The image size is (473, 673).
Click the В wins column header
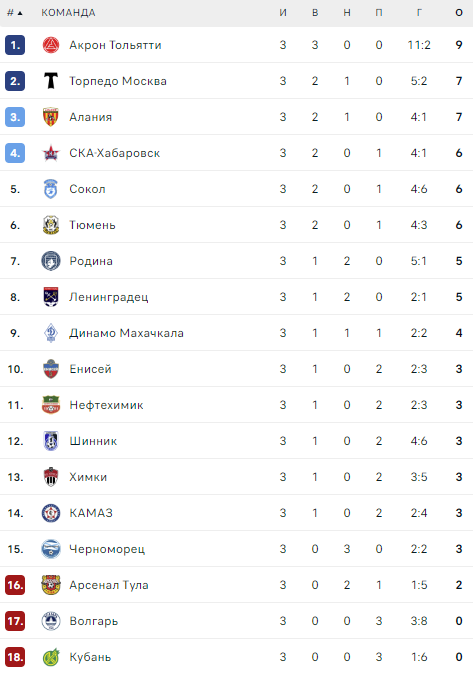[x=315, y=13]
